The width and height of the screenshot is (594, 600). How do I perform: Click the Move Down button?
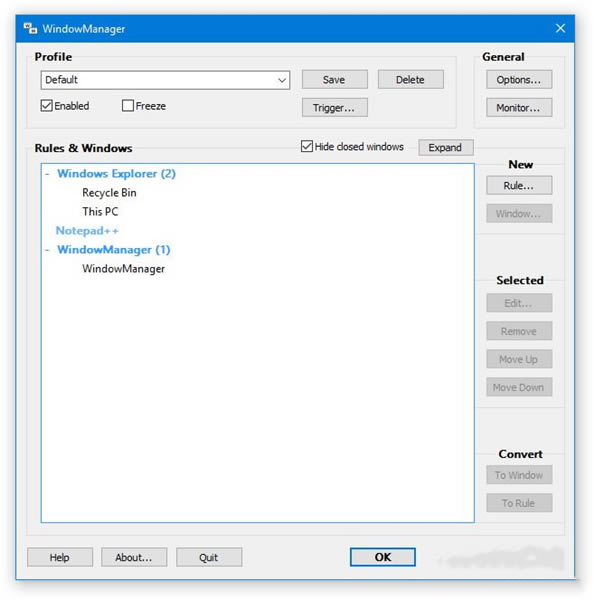coord(519,387)
